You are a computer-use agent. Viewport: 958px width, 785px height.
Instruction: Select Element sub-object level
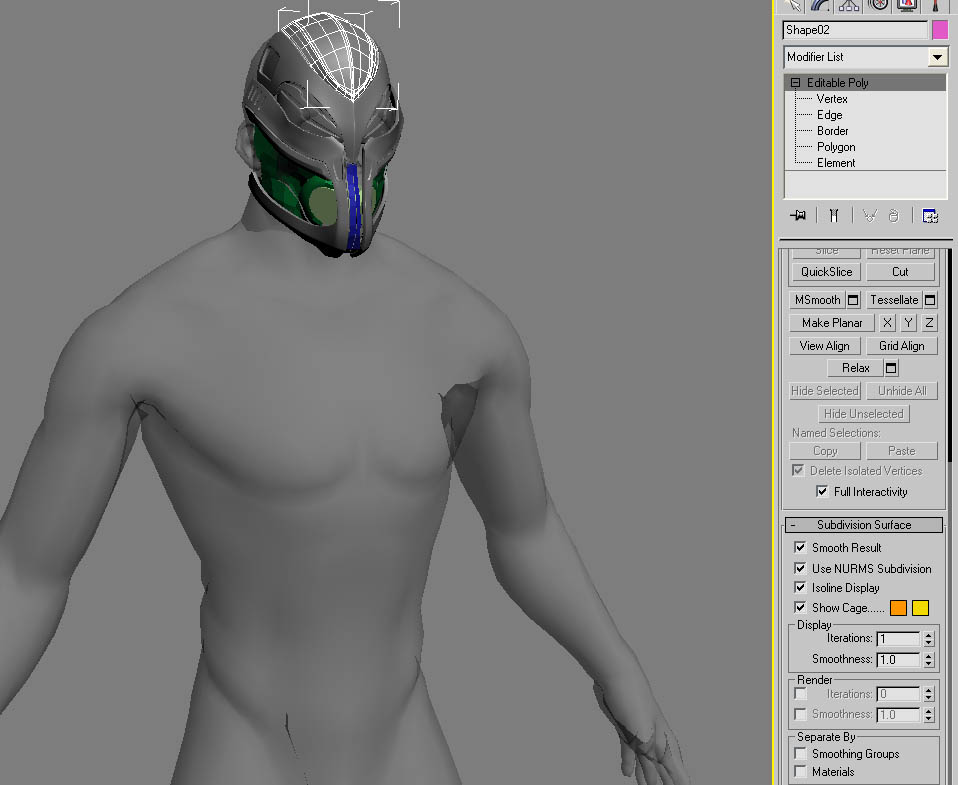coord(836,162)
